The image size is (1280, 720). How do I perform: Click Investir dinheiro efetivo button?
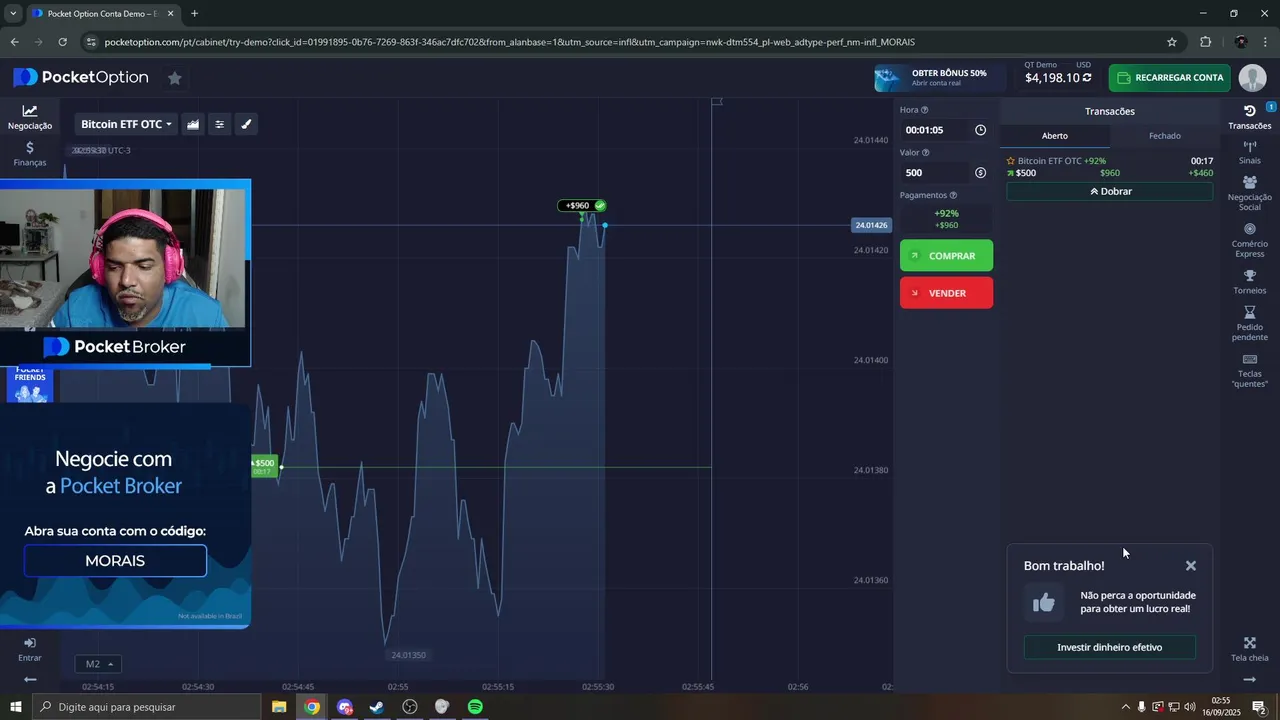click(1110, 647)
